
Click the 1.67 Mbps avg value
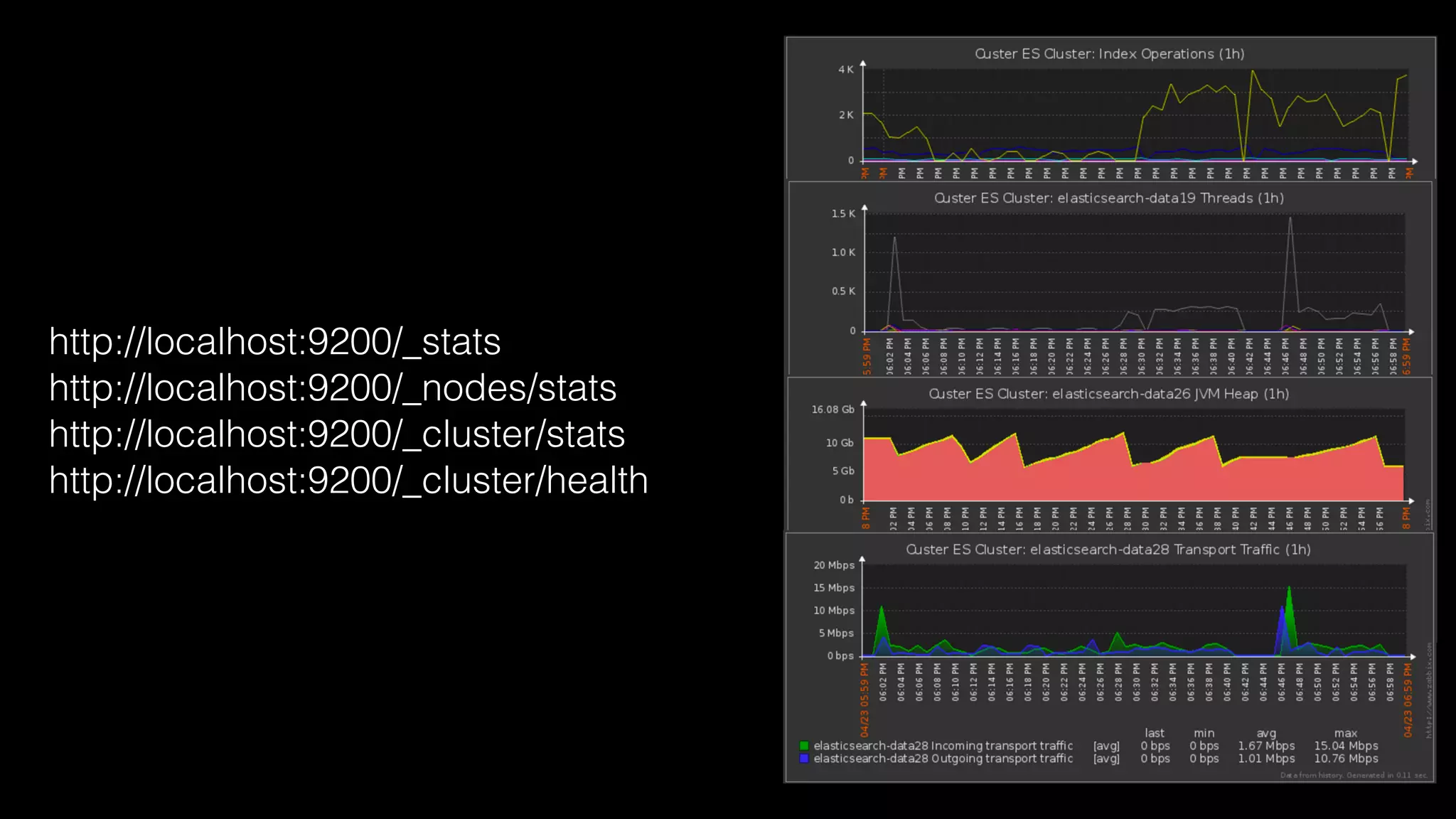(1266, 746)
